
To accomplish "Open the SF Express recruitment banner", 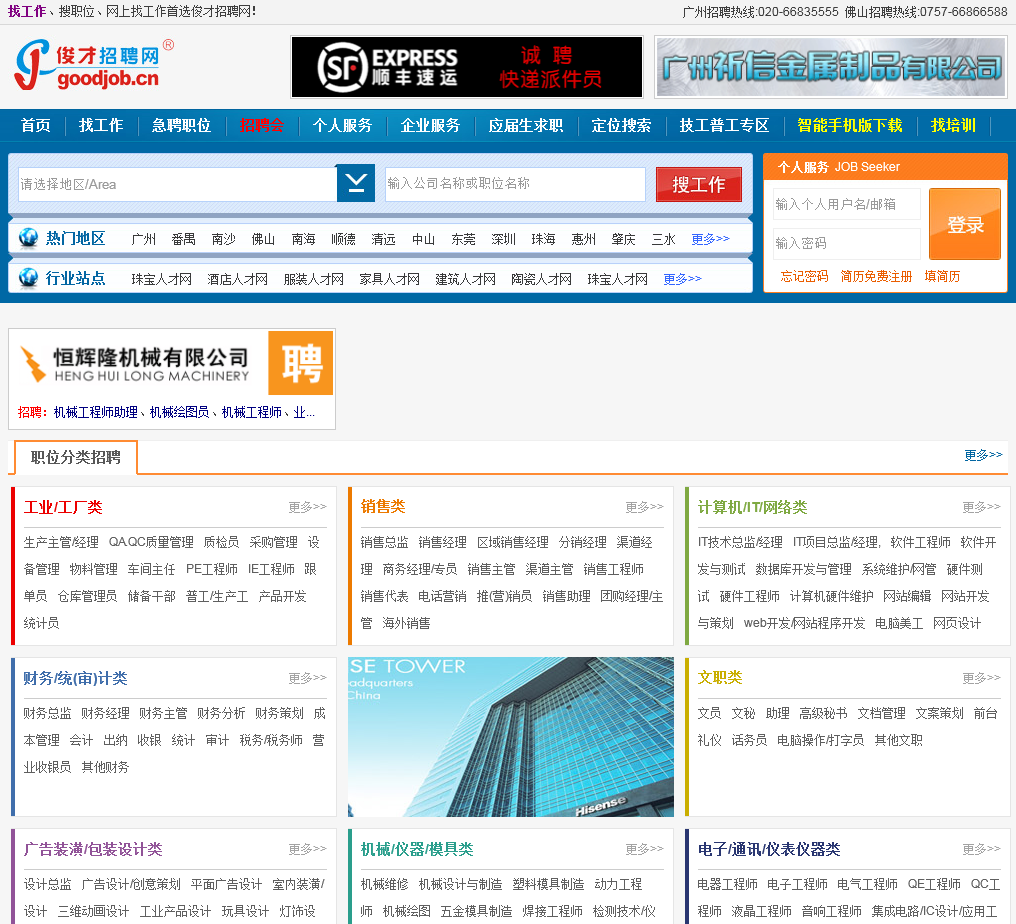I will pyautogui.click(x=467, y=67).
